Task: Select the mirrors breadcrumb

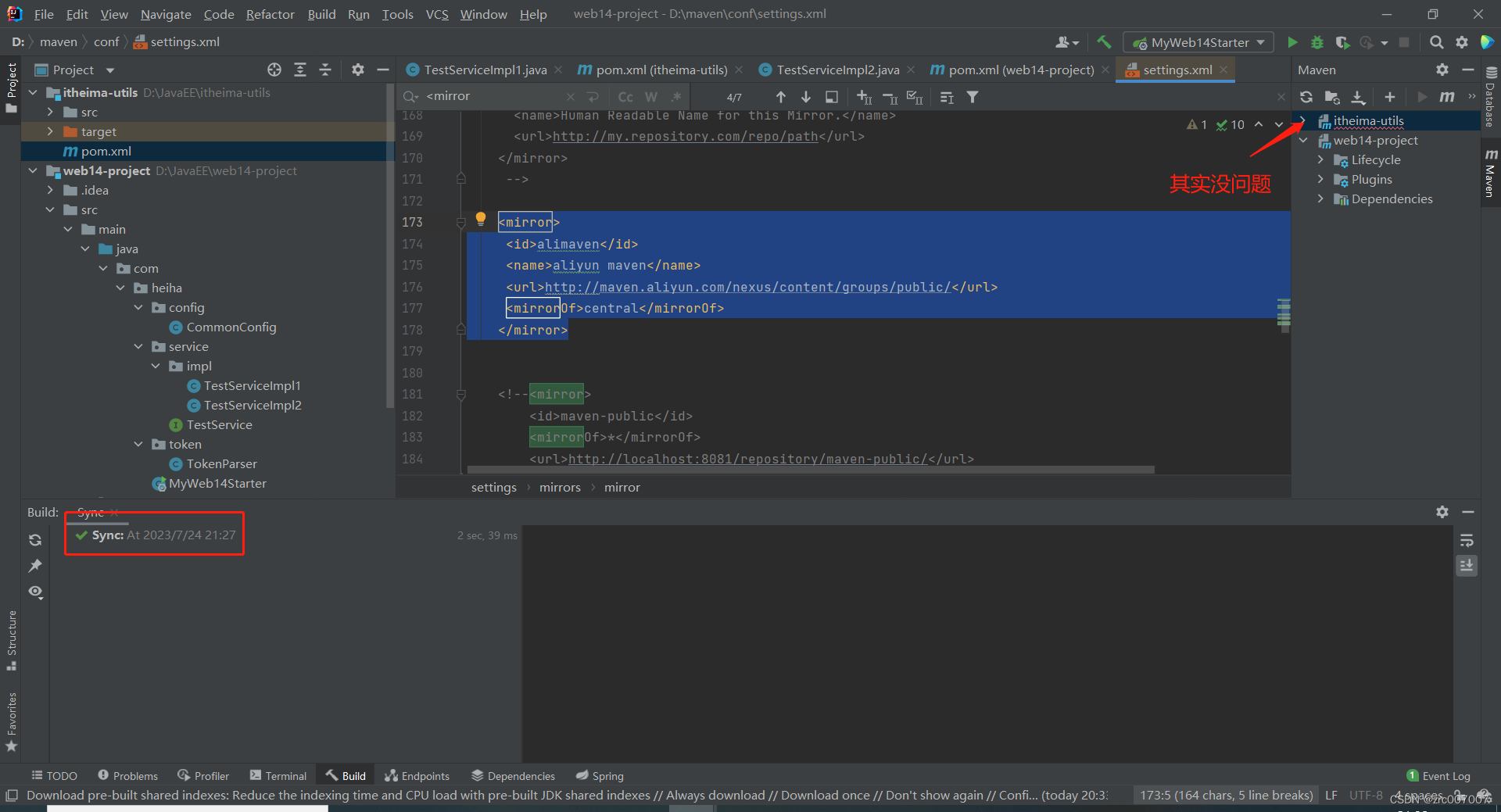Action: pos(560,487)
